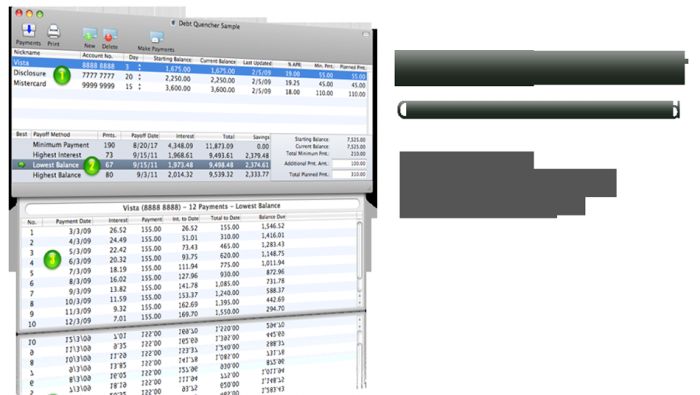The image size is (700, 395).
Task: Click the 2,379.48 savings value
Action: 257,156
